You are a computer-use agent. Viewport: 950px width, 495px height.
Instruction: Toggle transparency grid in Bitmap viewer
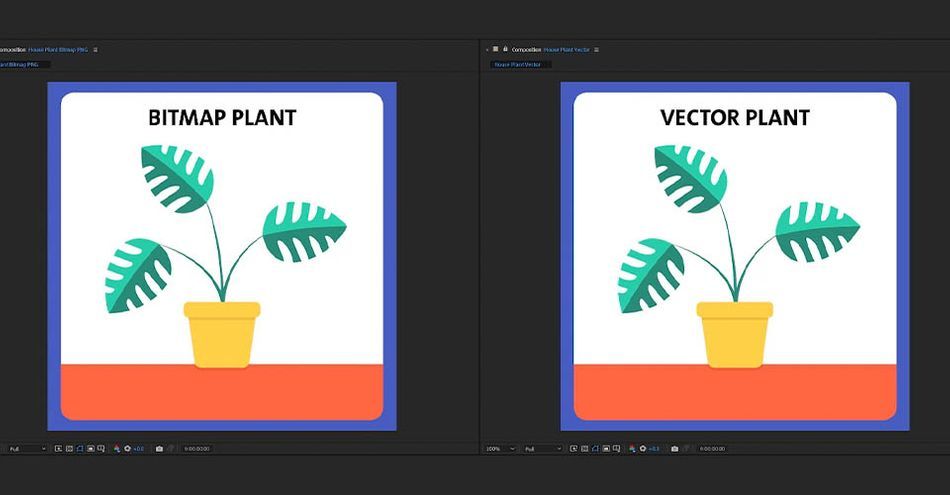(69, 449)
